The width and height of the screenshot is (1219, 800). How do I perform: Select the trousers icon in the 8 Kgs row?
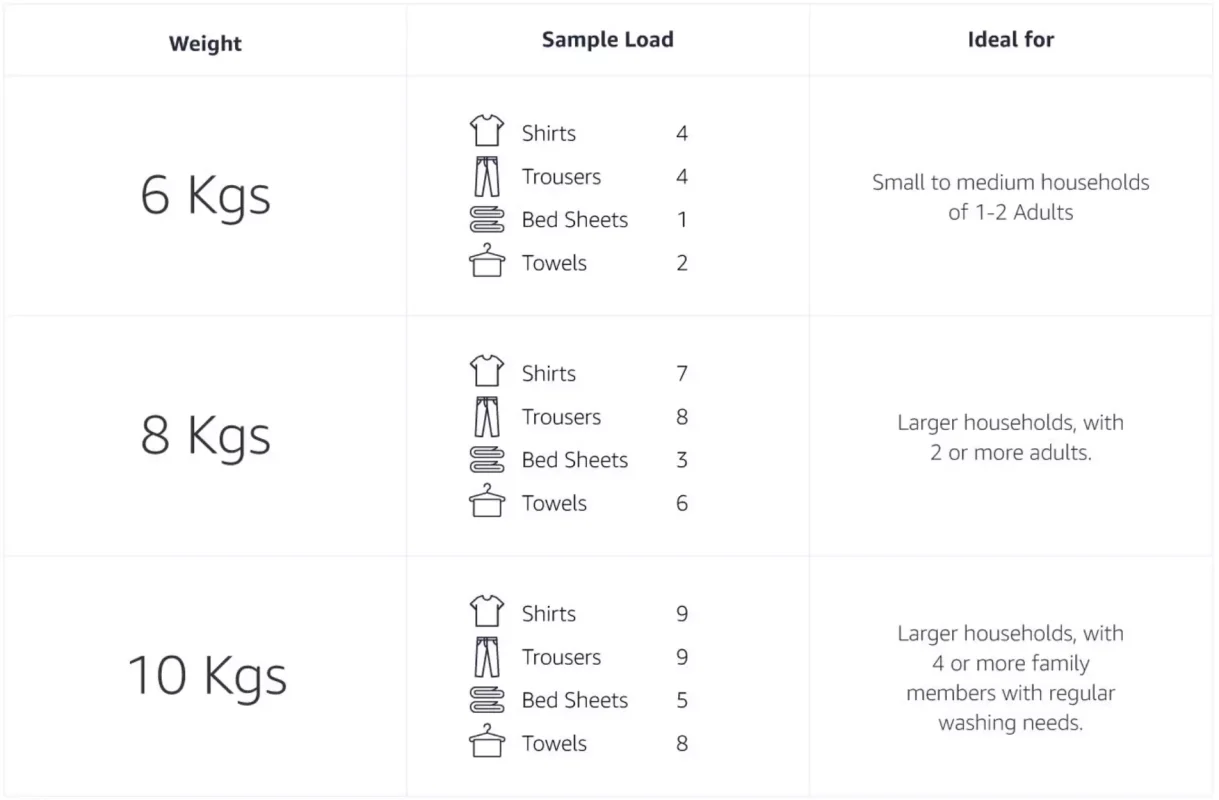(x=487, y=416)
